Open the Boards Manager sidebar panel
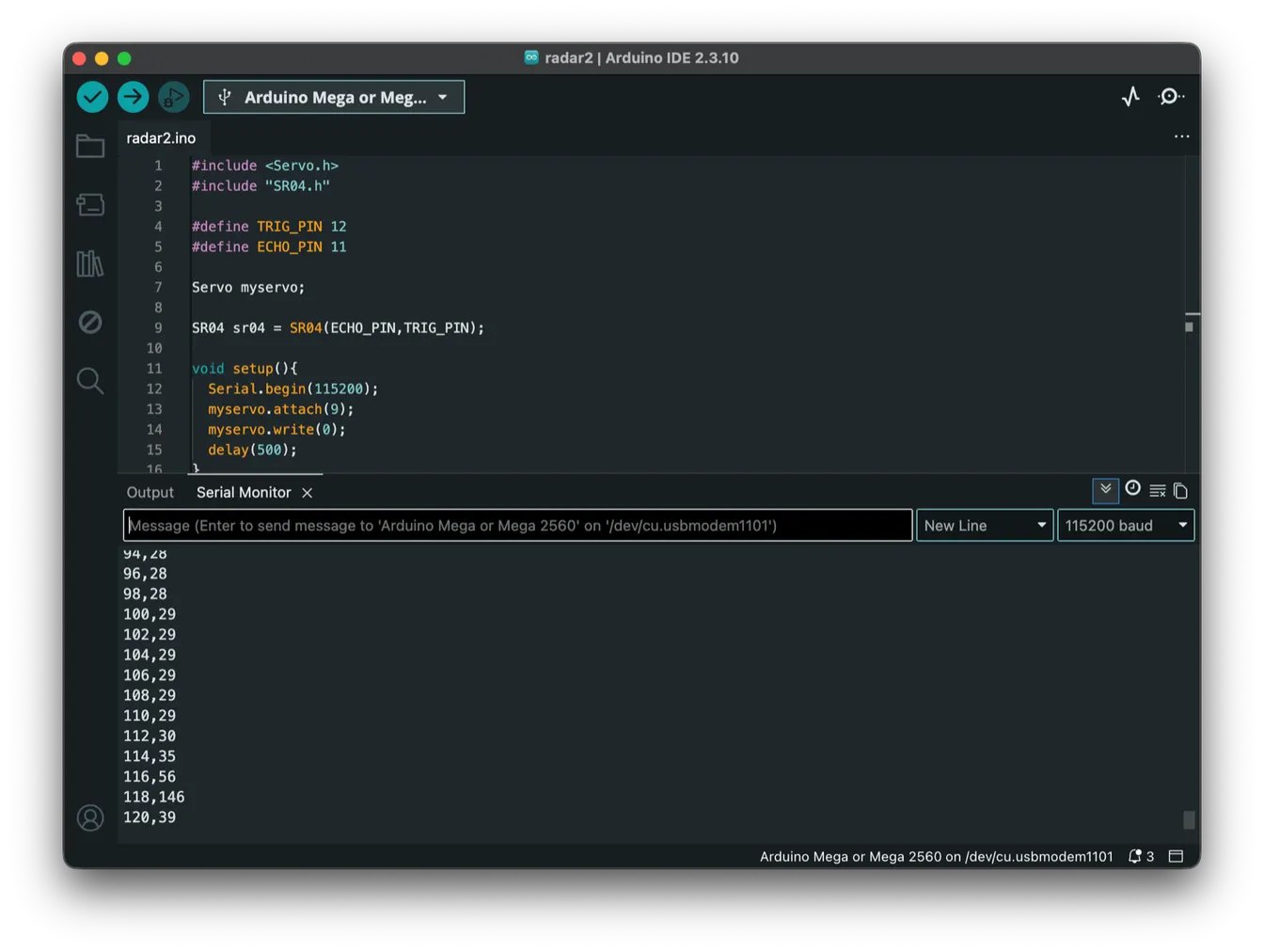 [x=90, y=204]
